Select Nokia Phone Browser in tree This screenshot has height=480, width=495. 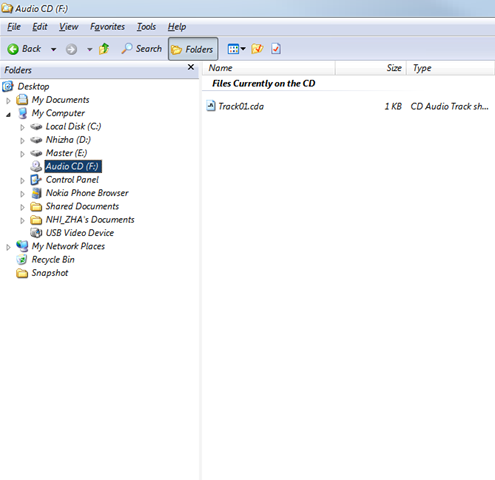(87, 193)
